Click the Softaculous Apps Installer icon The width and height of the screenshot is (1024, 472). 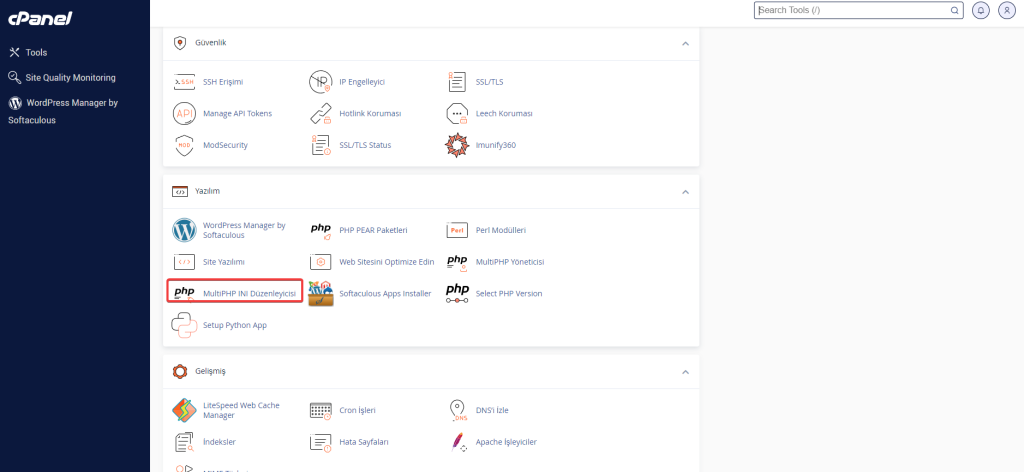point(320,294)
